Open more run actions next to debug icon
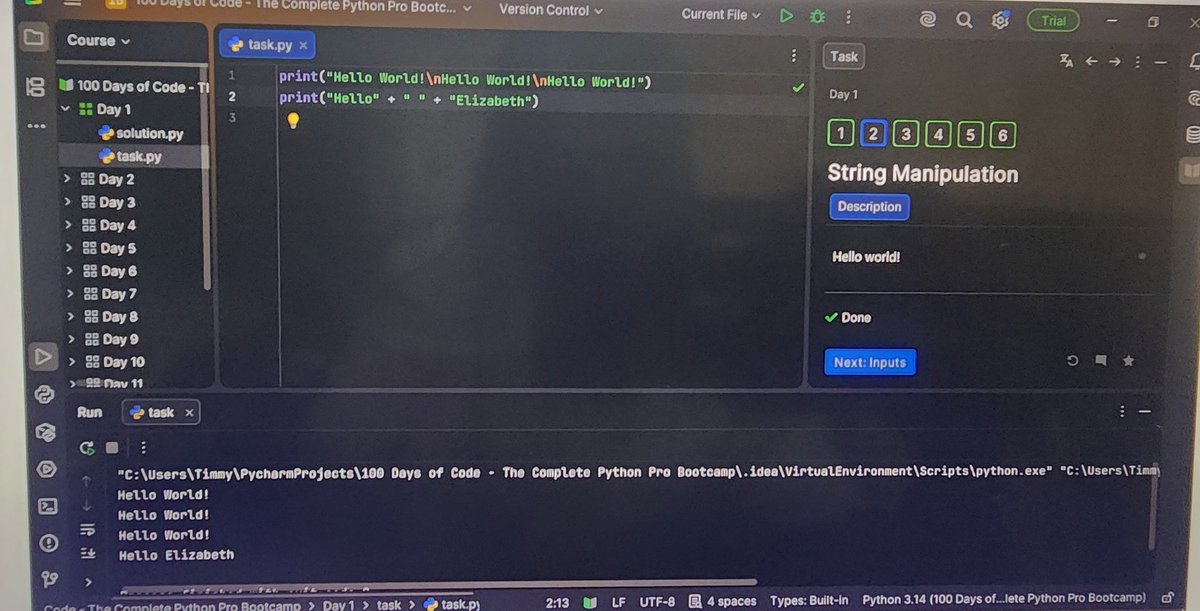 848,17
